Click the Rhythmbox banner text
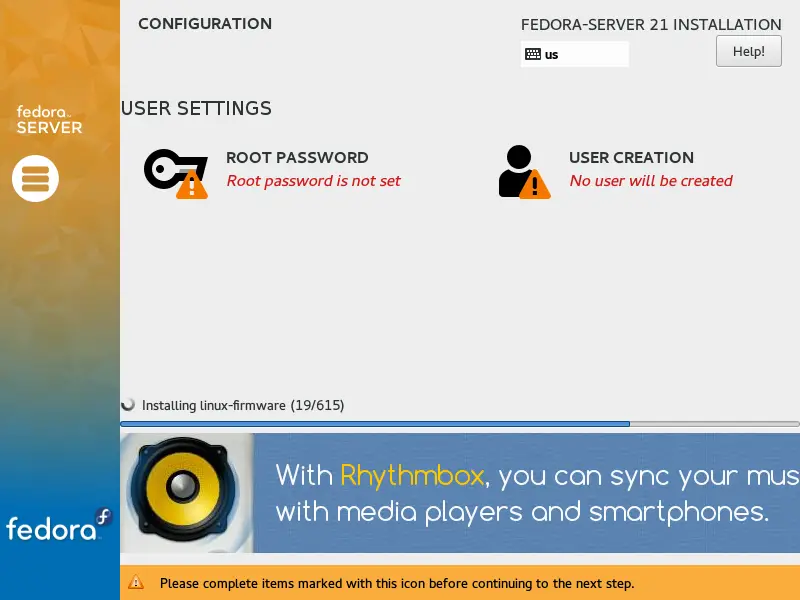 tap(537, 493)
